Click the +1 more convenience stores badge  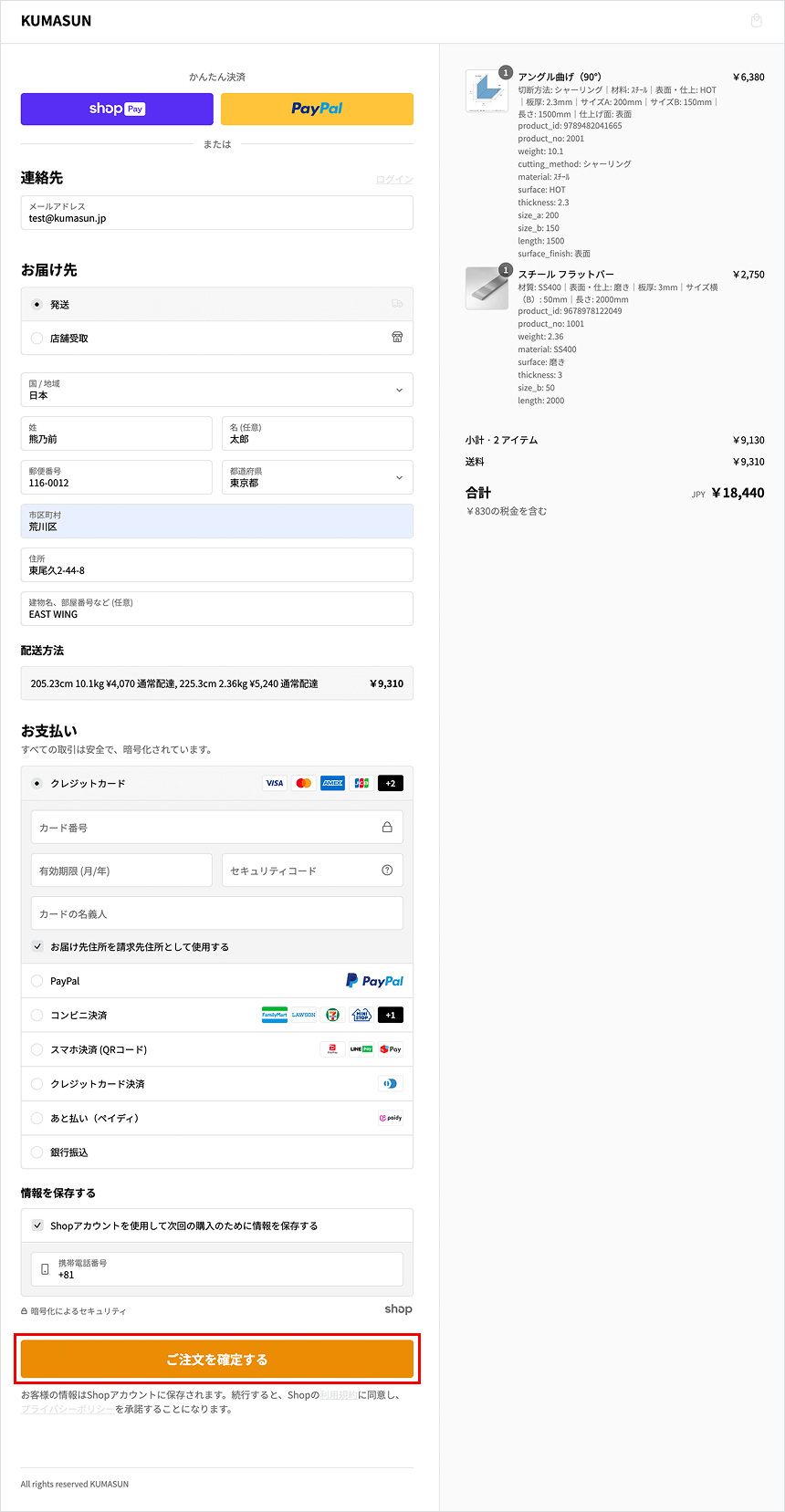pyautogui.click(x=390, y=1016)
